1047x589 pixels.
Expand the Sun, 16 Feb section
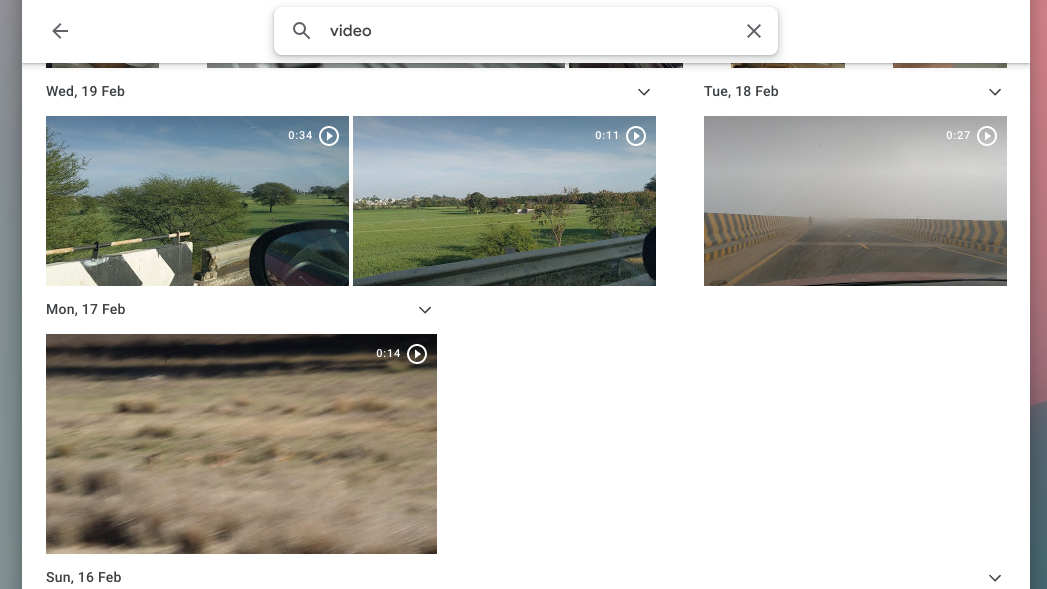coord(995,577)
